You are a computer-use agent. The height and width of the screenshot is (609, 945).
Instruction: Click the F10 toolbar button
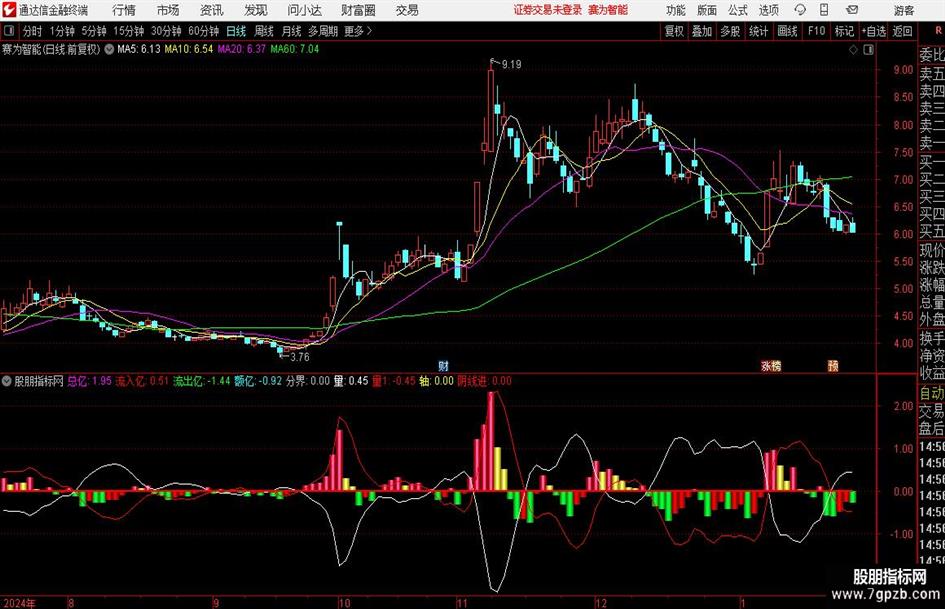click(816, 31)
